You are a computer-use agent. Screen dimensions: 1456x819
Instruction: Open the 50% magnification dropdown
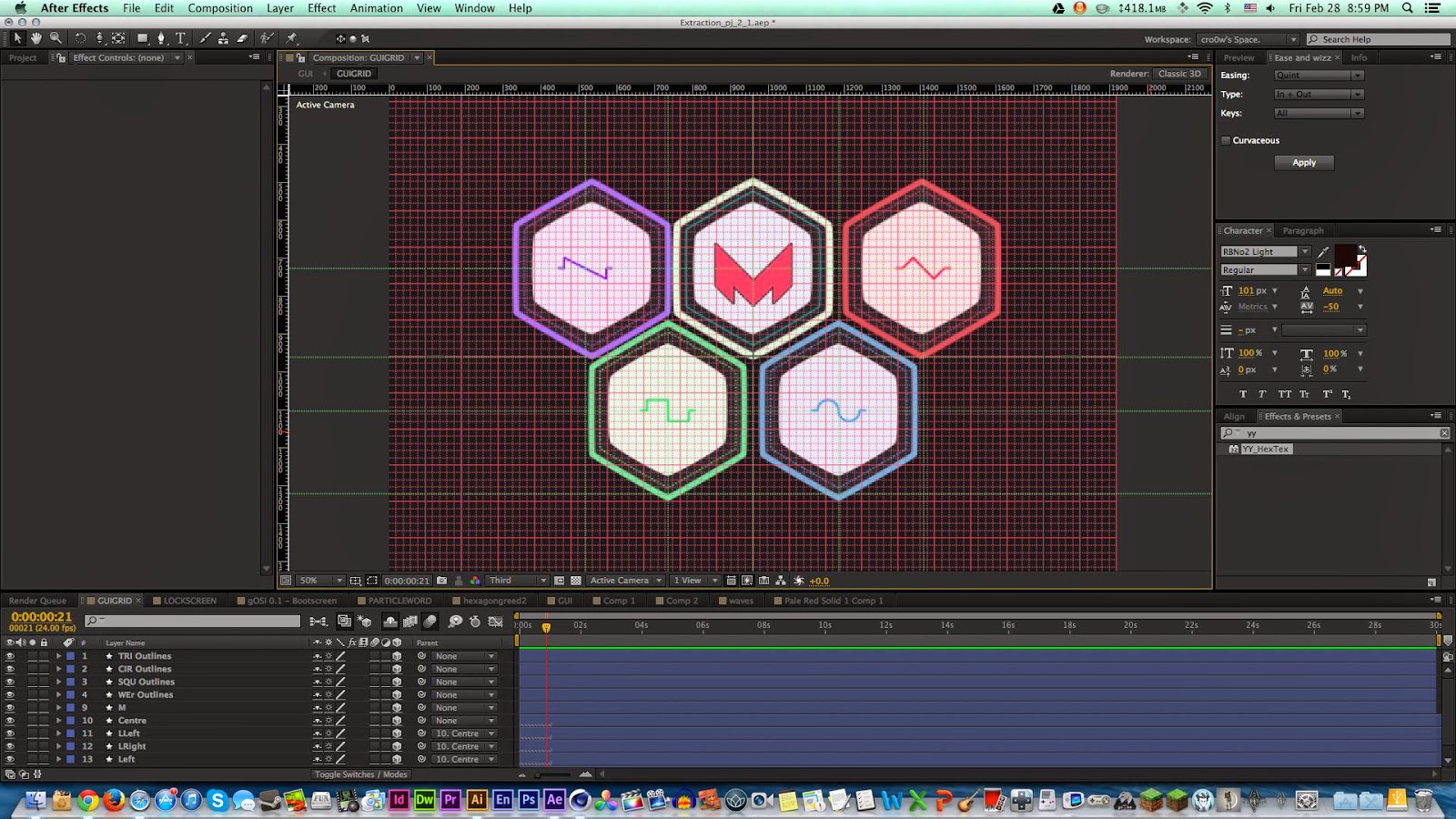click(x=320, y=581)
